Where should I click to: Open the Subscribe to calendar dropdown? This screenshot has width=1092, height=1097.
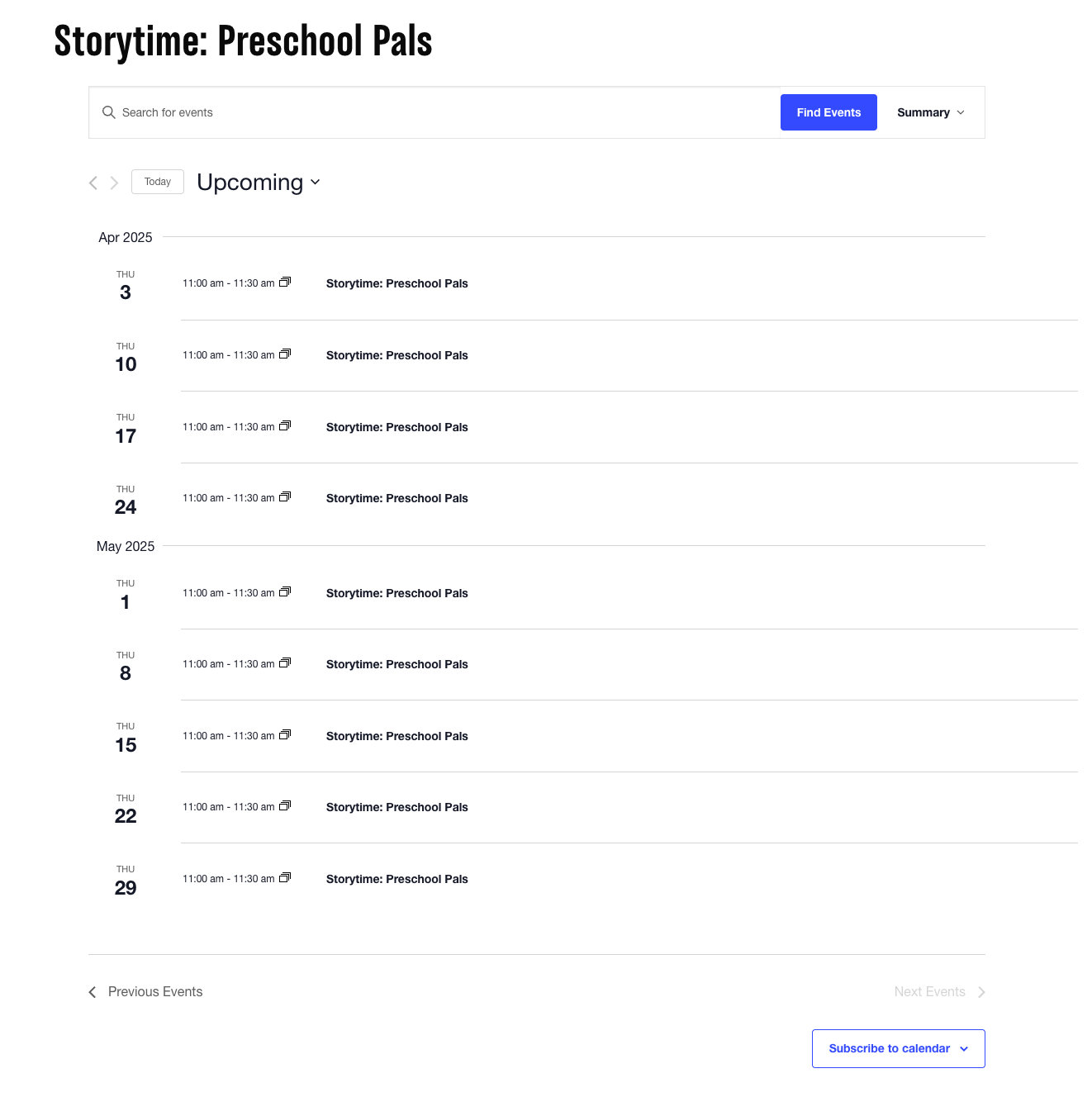coord(898,1048)
